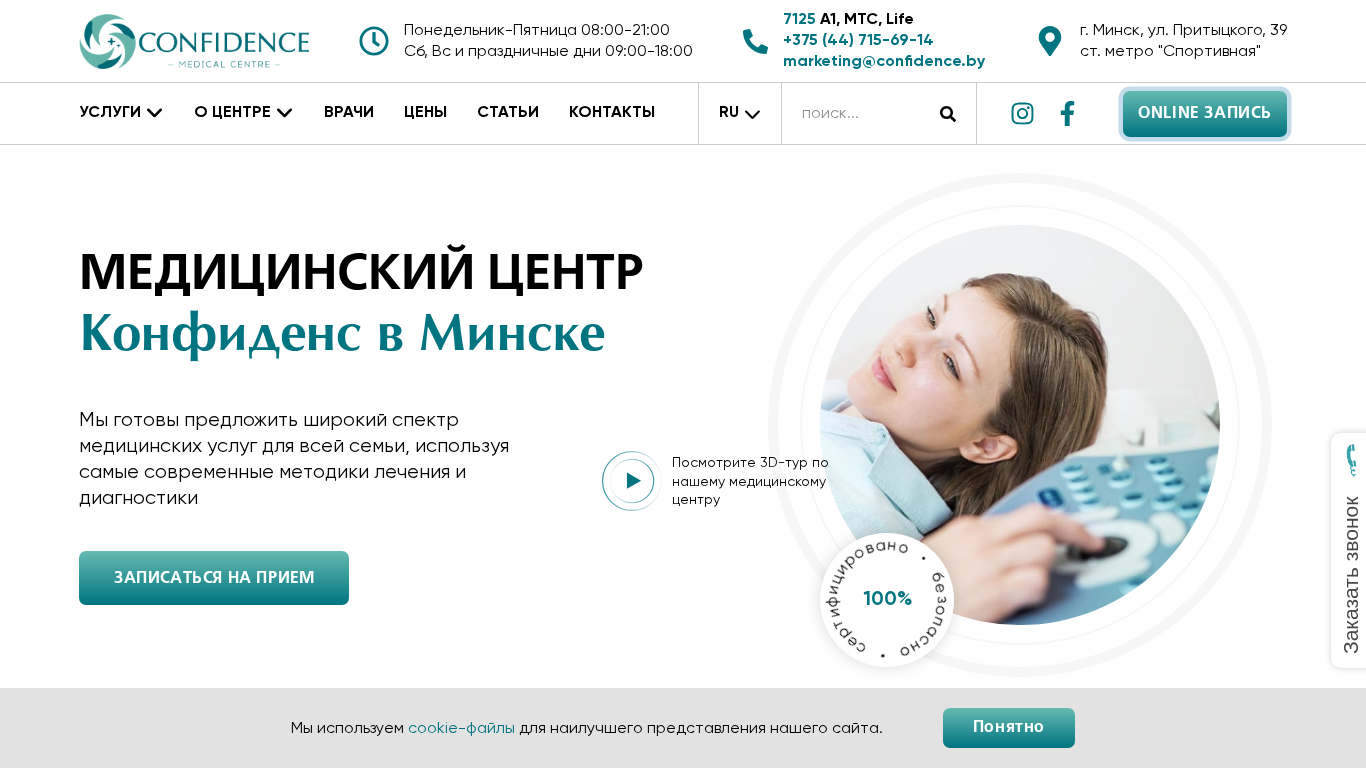The image size is (1366, 768).
Task: Click the map pin location icon
Action: (1050, 41)
